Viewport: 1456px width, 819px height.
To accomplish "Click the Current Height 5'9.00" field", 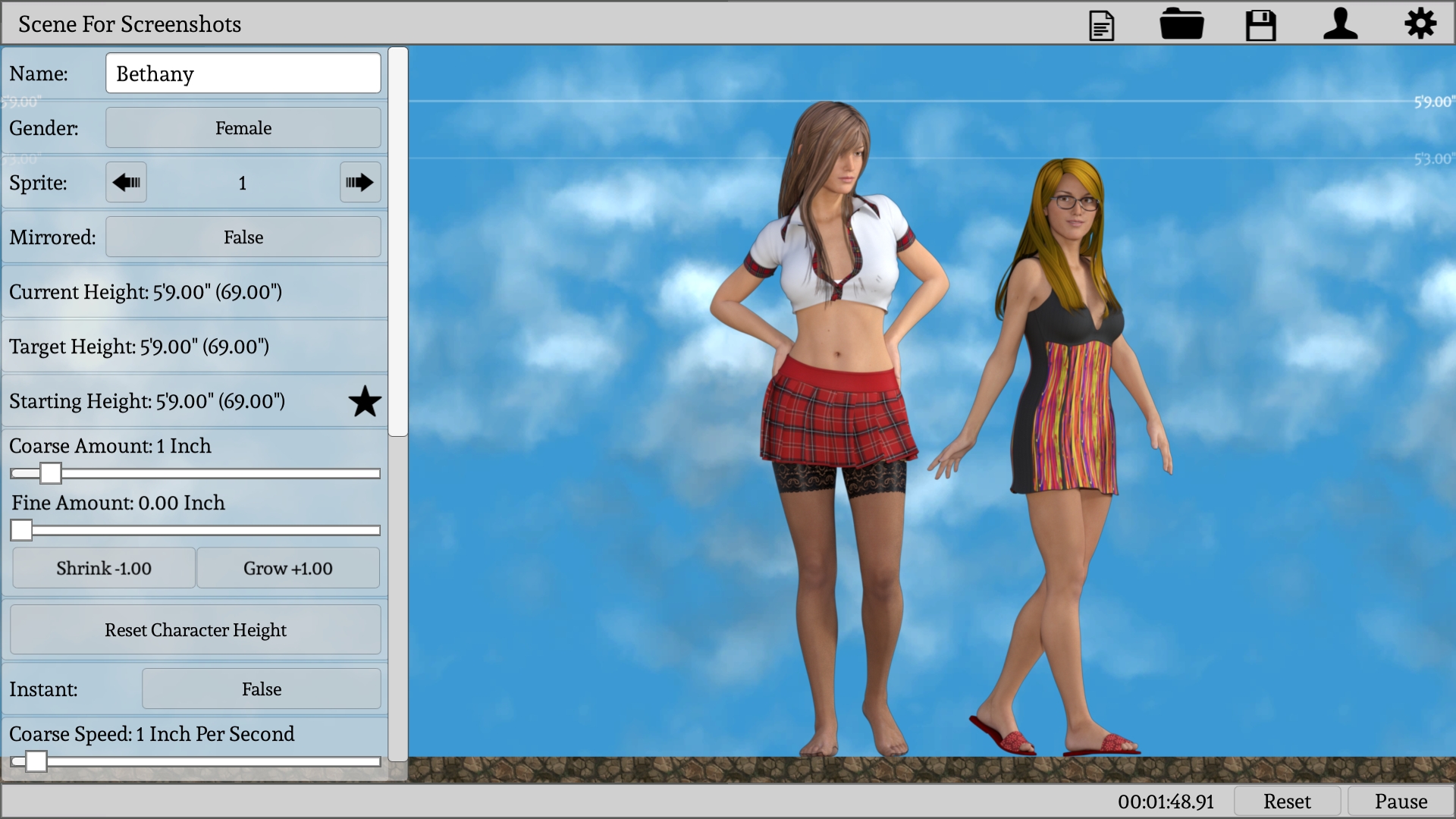I will coord(146,291).
